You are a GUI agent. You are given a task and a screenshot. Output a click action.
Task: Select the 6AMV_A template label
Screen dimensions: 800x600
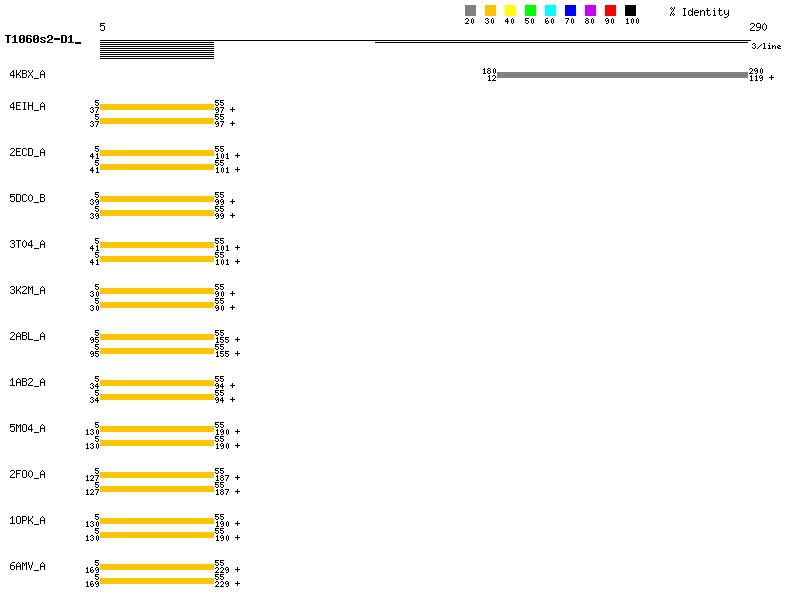point(27,566)
